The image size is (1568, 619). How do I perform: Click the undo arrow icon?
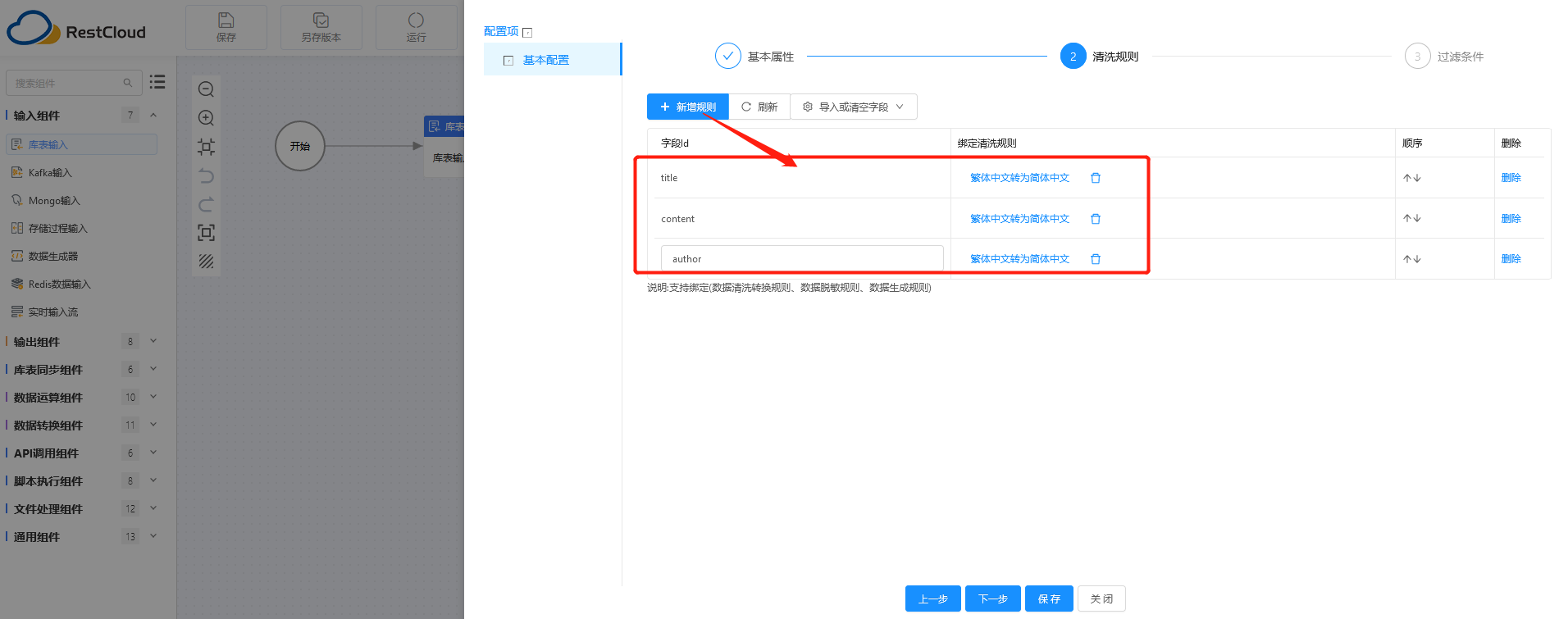pyautogui.click(x=206, y=175)
